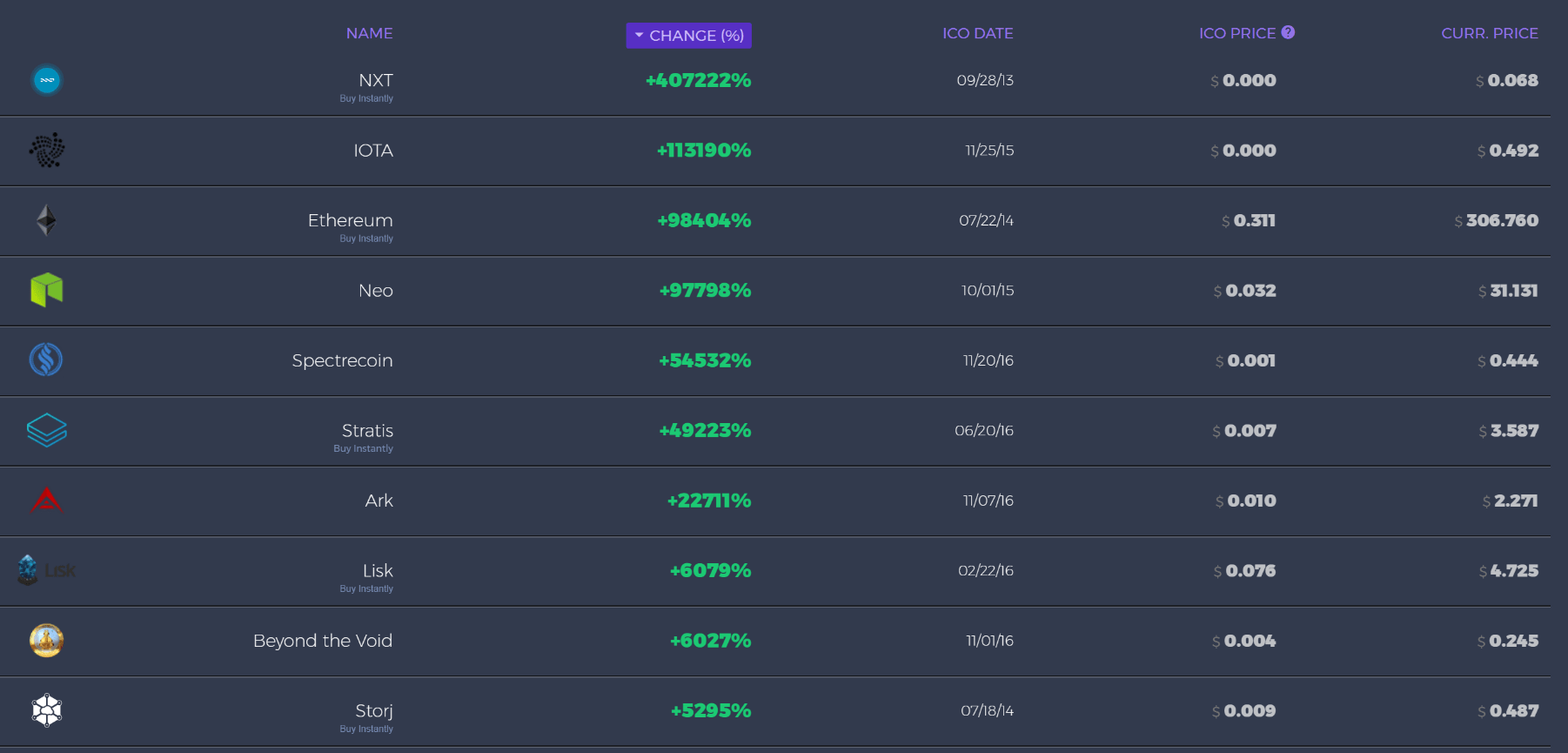Select the +5295% change value

[x=711, y=710]
